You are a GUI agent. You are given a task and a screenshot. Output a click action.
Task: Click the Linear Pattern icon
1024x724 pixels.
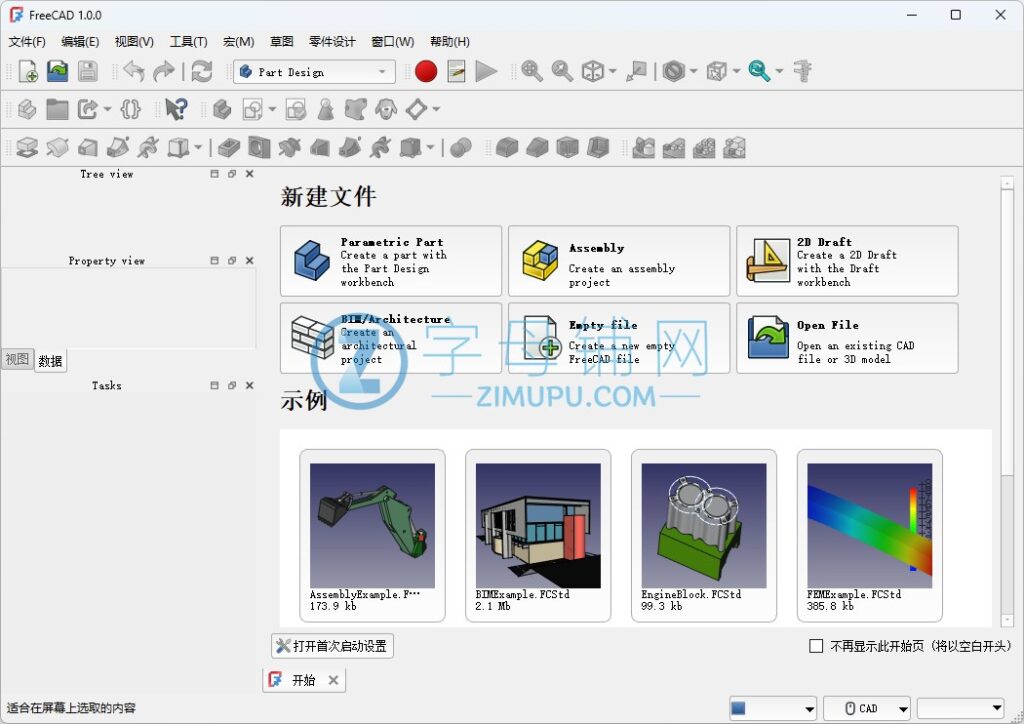tap(673, 148)
